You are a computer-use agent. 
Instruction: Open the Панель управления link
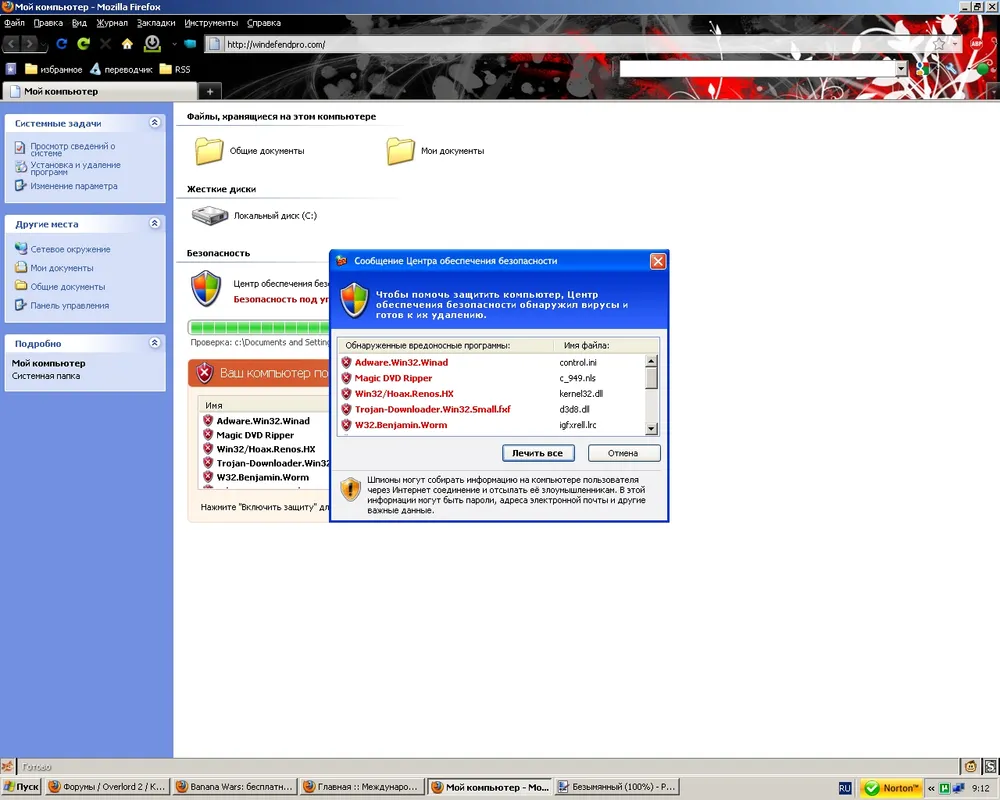click(x=69, y=306)
